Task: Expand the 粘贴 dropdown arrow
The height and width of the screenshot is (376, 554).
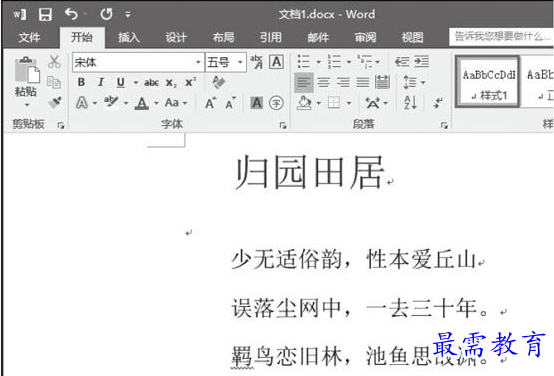Action: pos(27,105)
